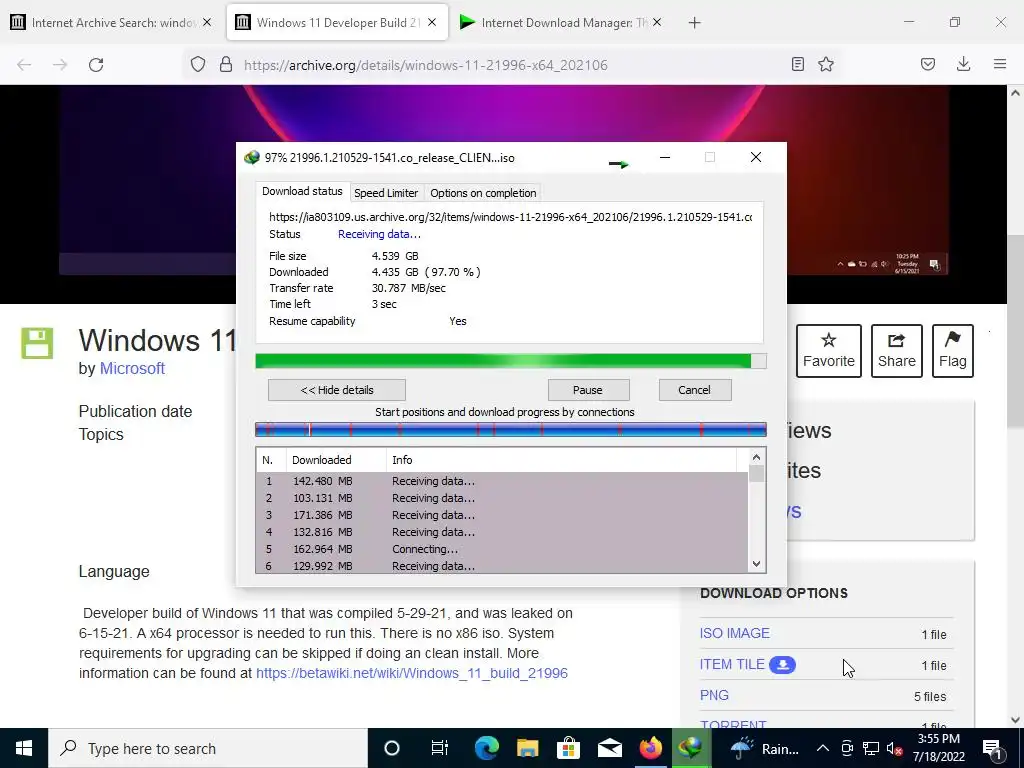Launch Microsoft Edge from taskbar
Screen dimensions: 1024x768
(487, 748)
